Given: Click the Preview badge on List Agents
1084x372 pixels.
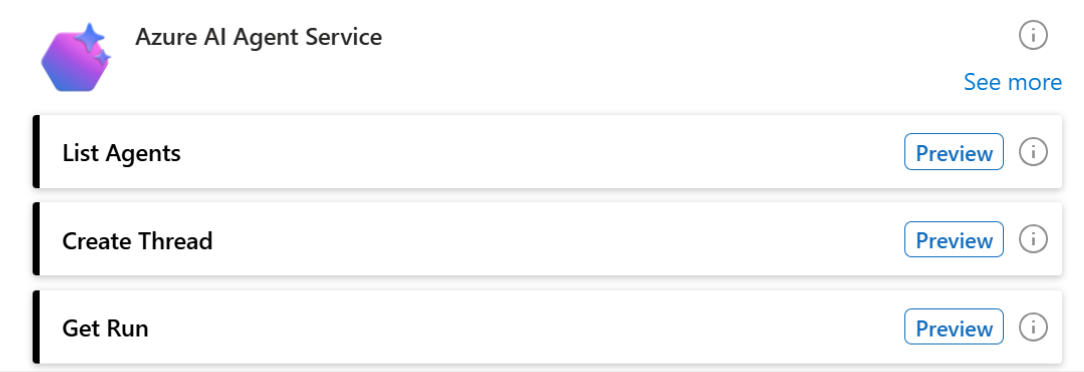Looking at the screenshot, I should 954,151.
